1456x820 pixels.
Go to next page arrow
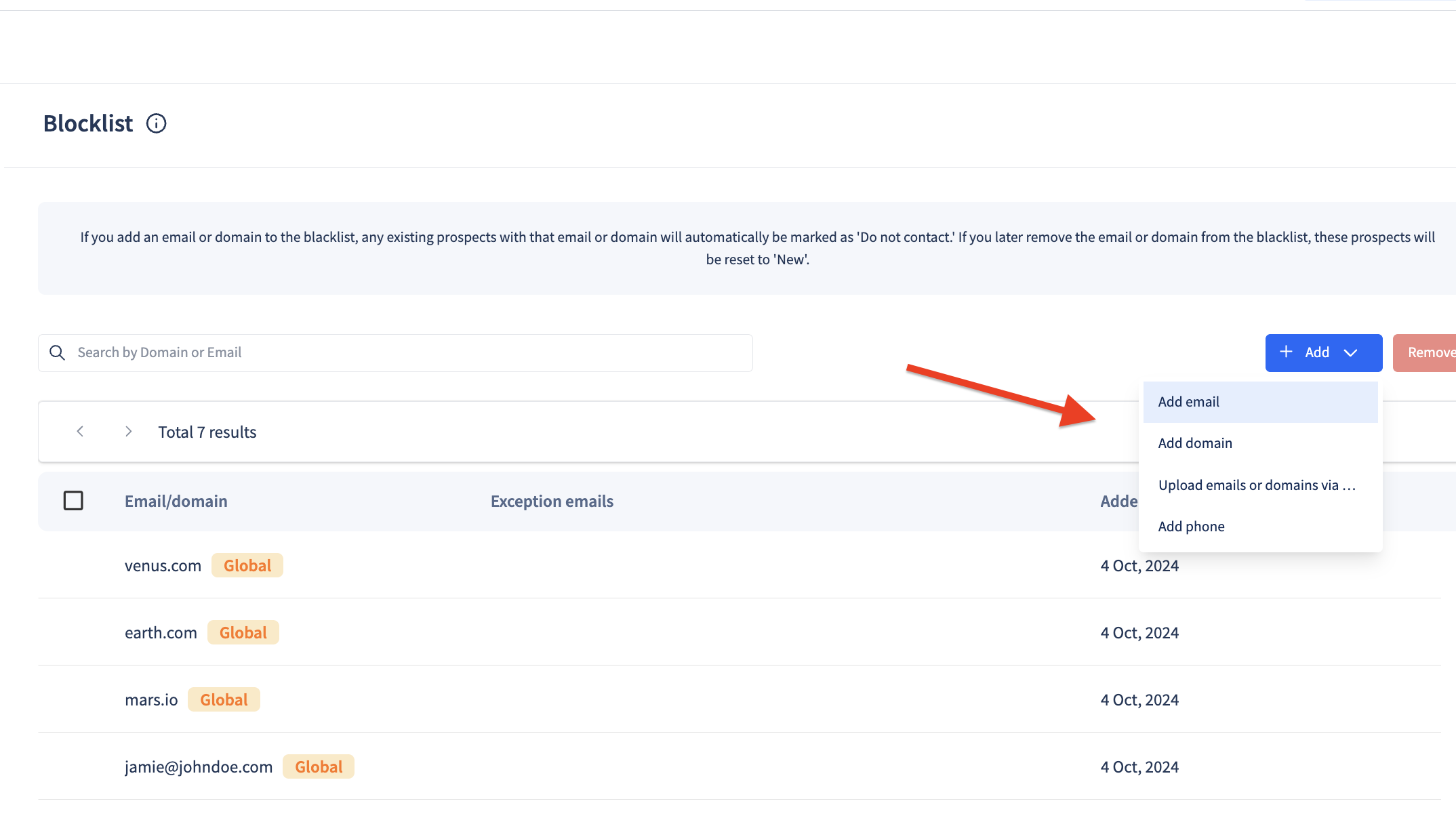coord(128,432)
